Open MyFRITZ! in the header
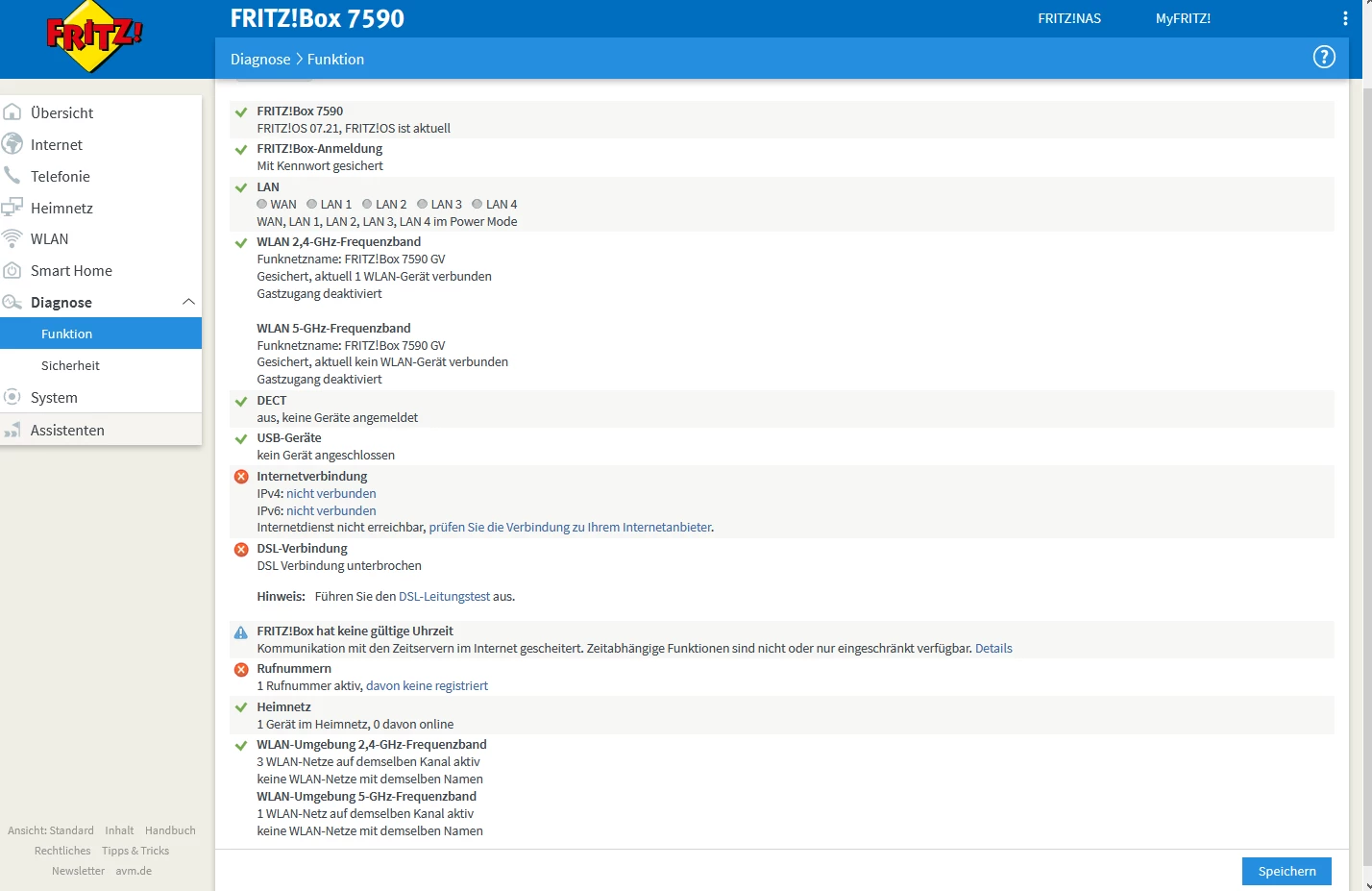The height and width of the screenshot is (891, 1372). point(1183,18)
